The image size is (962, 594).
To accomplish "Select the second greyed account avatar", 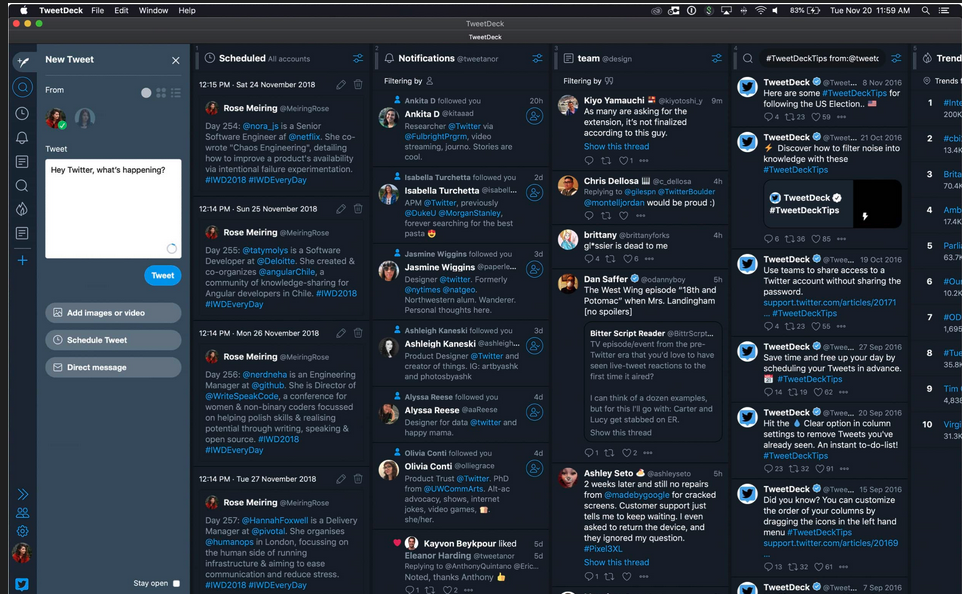I will [x=85, y=118].
